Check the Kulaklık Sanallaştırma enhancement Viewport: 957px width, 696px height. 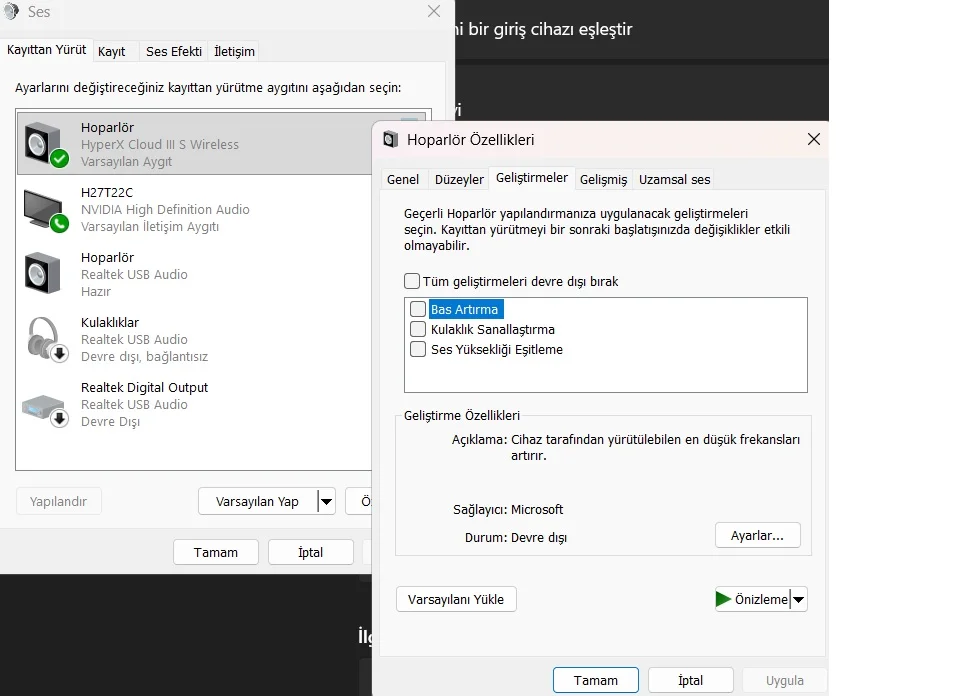click(418, 329)
